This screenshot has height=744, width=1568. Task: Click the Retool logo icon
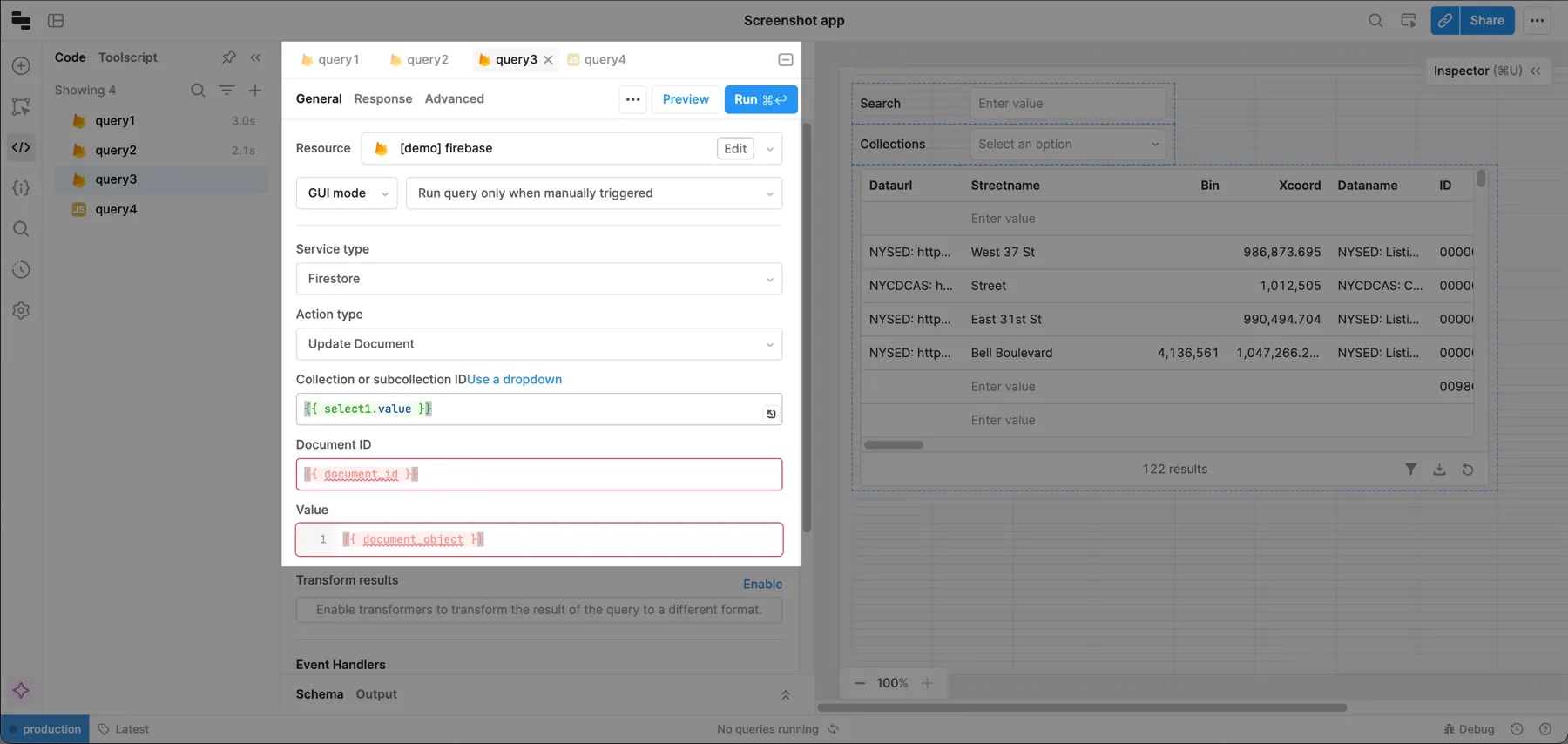click(x=21, y=20)
